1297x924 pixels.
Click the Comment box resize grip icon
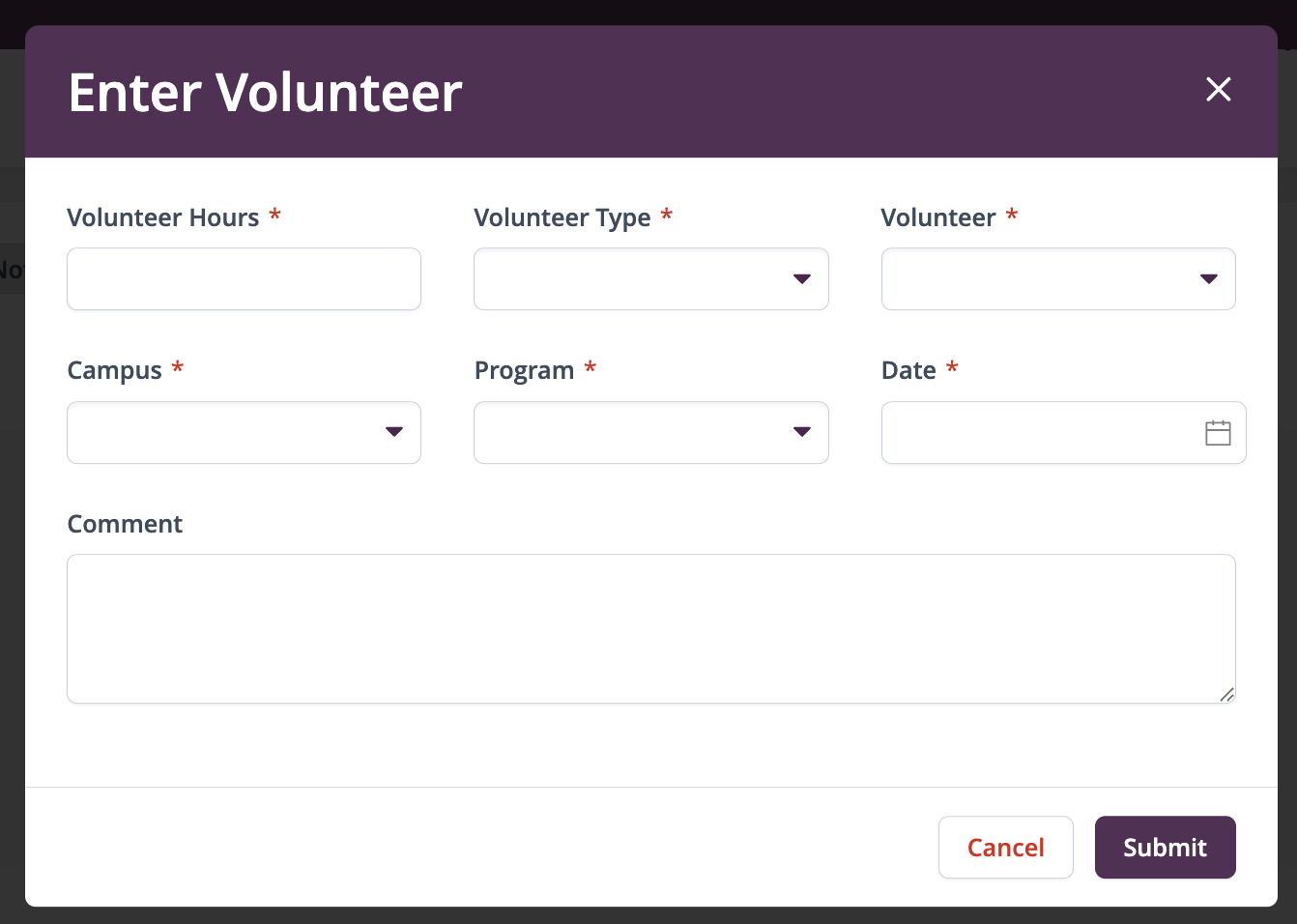coord(1226,694)
